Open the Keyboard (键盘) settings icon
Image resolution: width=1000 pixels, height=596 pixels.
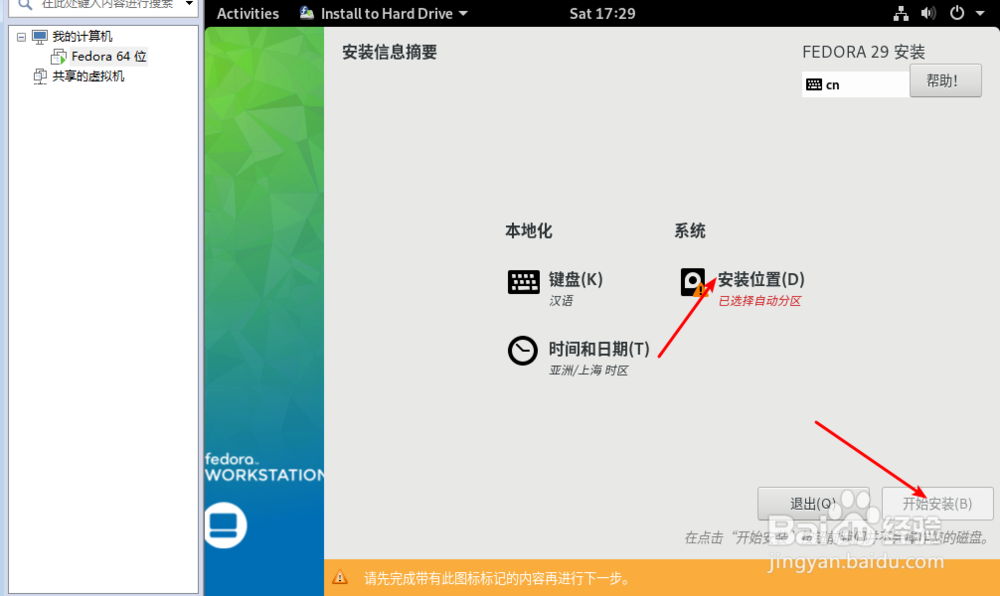(x=524, y=282)
